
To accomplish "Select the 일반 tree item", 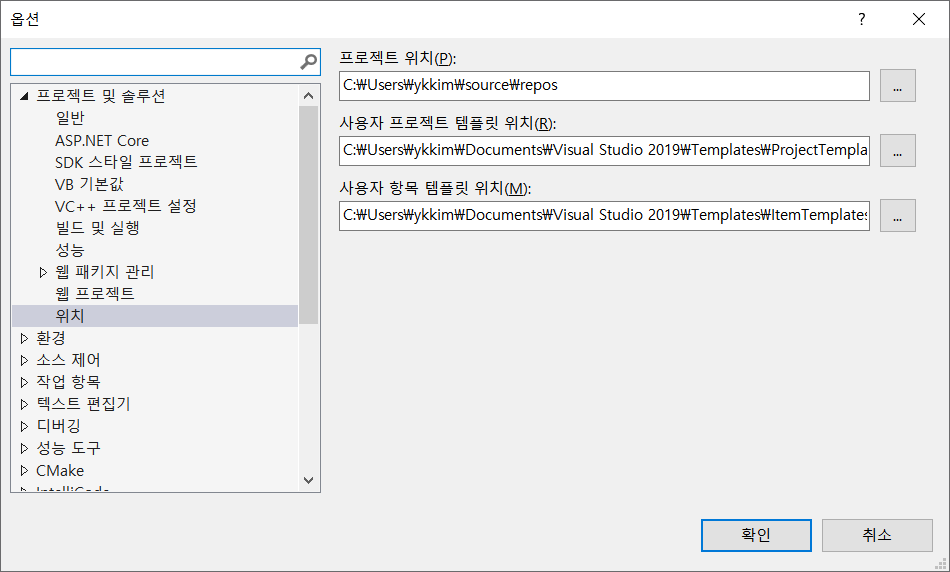I will coord(70,118).
